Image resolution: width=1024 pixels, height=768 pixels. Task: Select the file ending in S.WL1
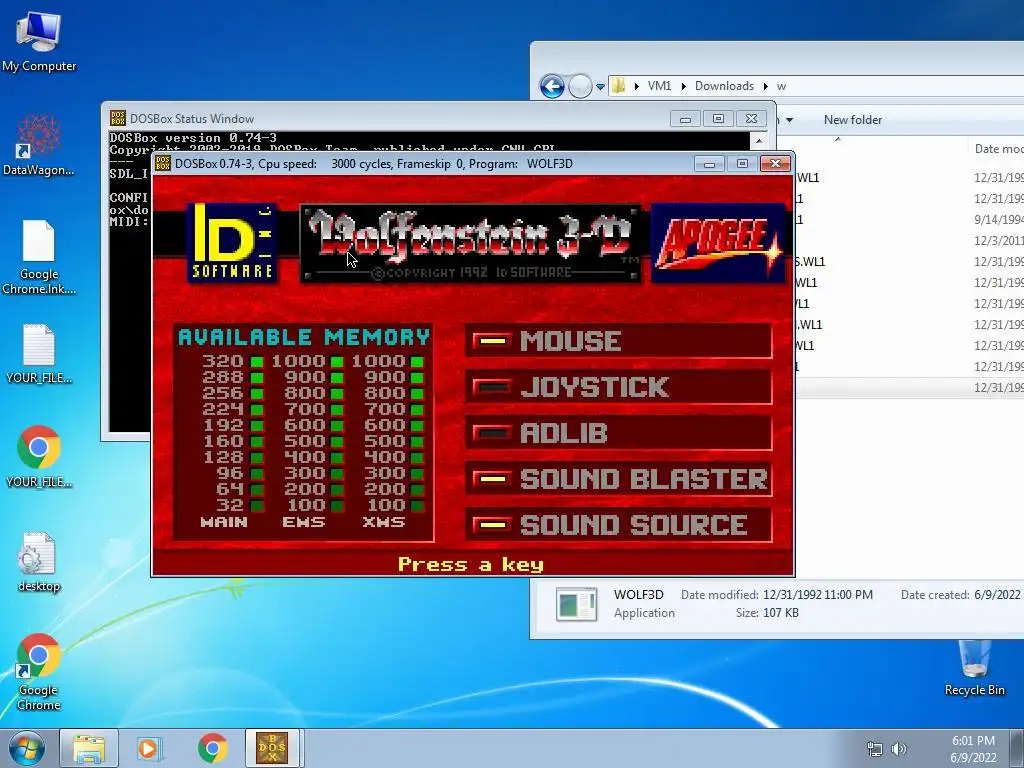coord(909,261)
